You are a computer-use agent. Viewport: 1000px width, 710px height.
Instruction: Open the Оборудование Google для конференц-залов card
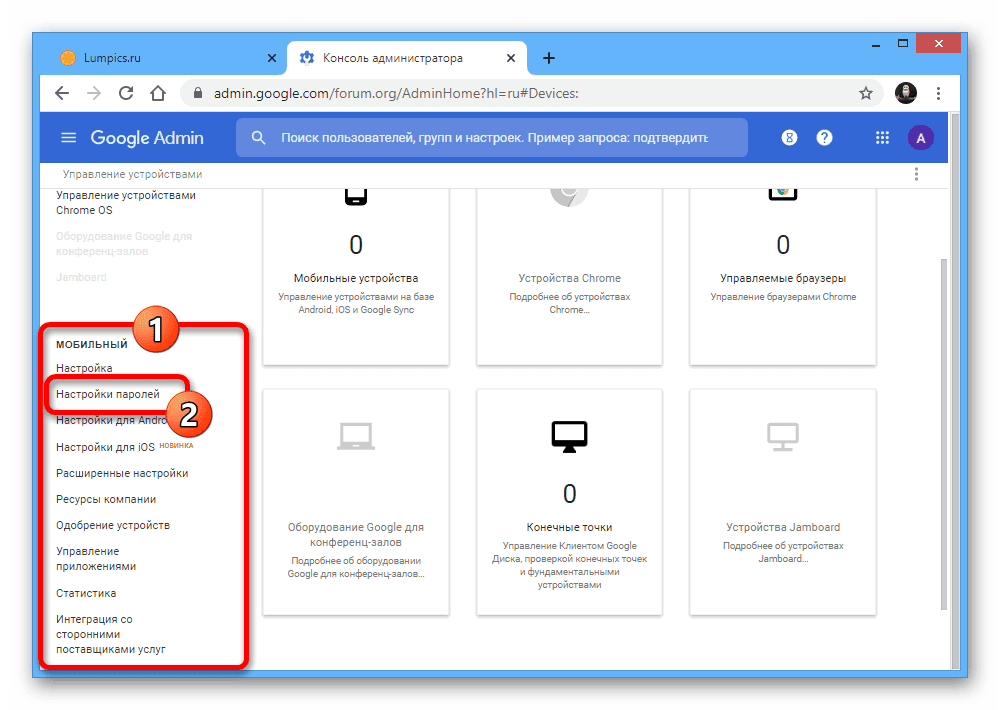click(x=356, y=502)
